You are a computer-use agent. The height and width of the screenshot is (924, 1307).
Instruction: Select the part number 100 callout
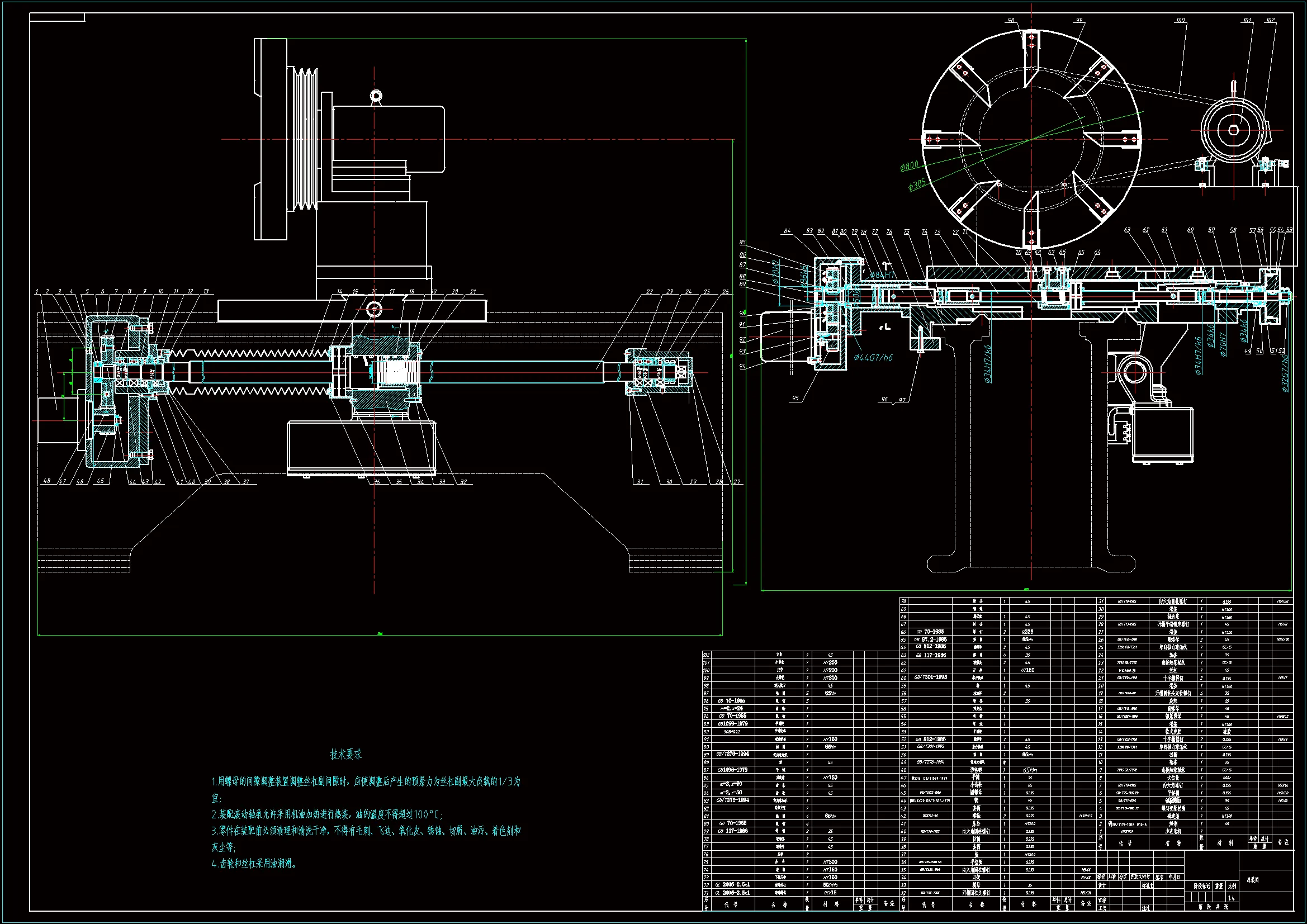pos(1180,20)
